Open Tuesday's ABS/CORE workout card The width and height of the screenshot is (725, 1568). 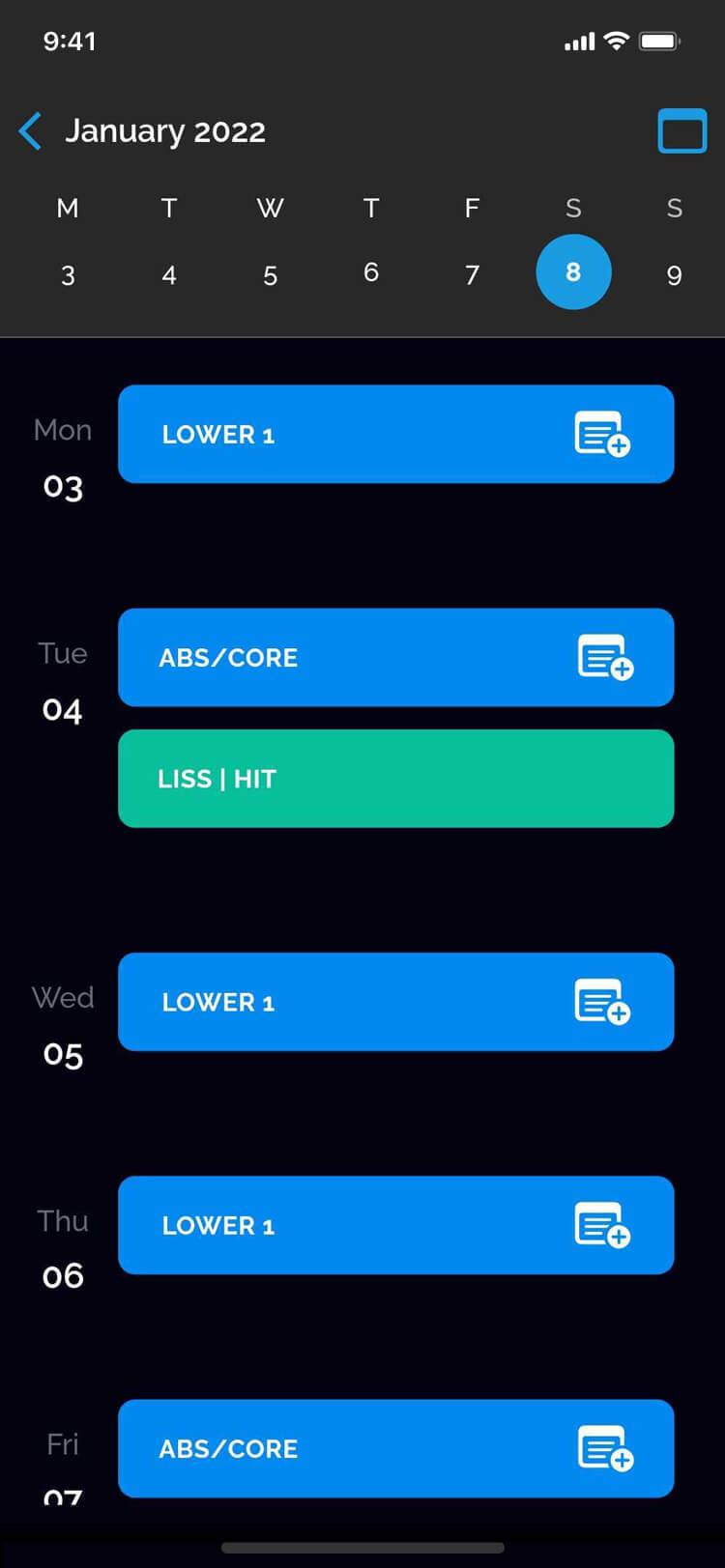coord(338,658)
